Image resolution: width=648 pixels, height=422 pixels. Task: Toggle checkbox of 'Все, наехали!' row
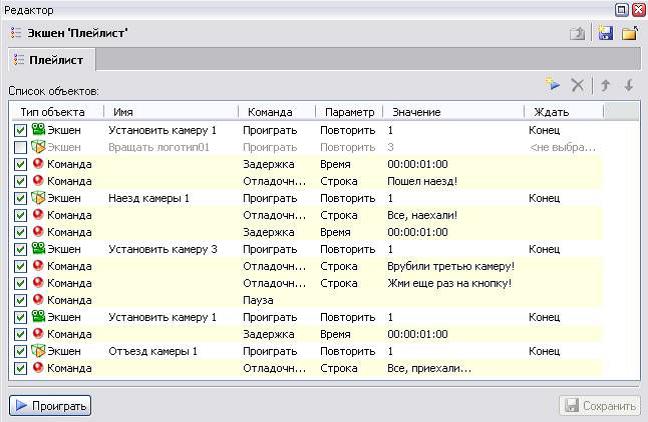[x=20, y=215]
